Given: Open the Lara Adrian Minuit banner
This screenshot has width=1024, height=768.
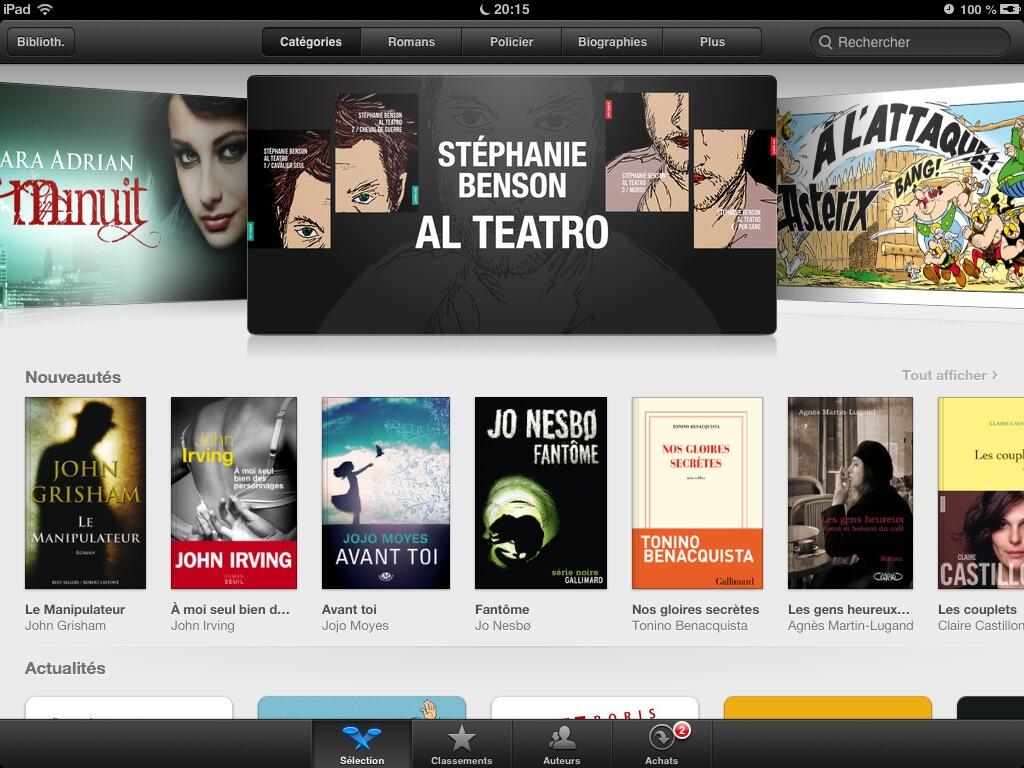Looking at the screenshot, I should pos(123,196).
